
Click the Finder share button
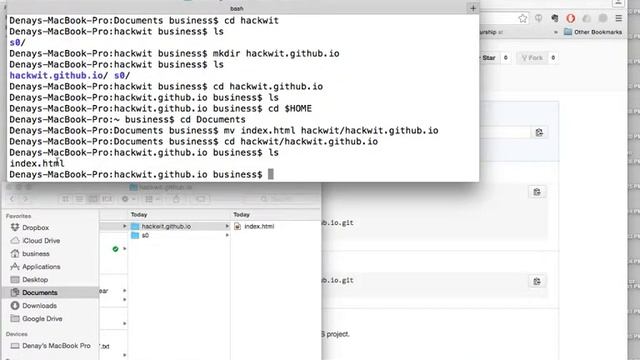click(176, 199)
